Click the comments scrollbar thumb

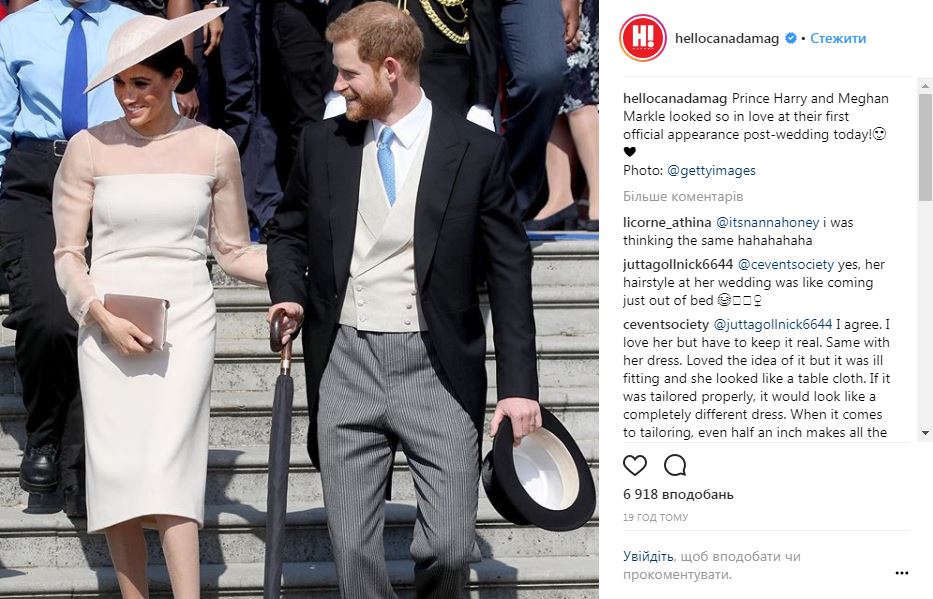(925, 146)
